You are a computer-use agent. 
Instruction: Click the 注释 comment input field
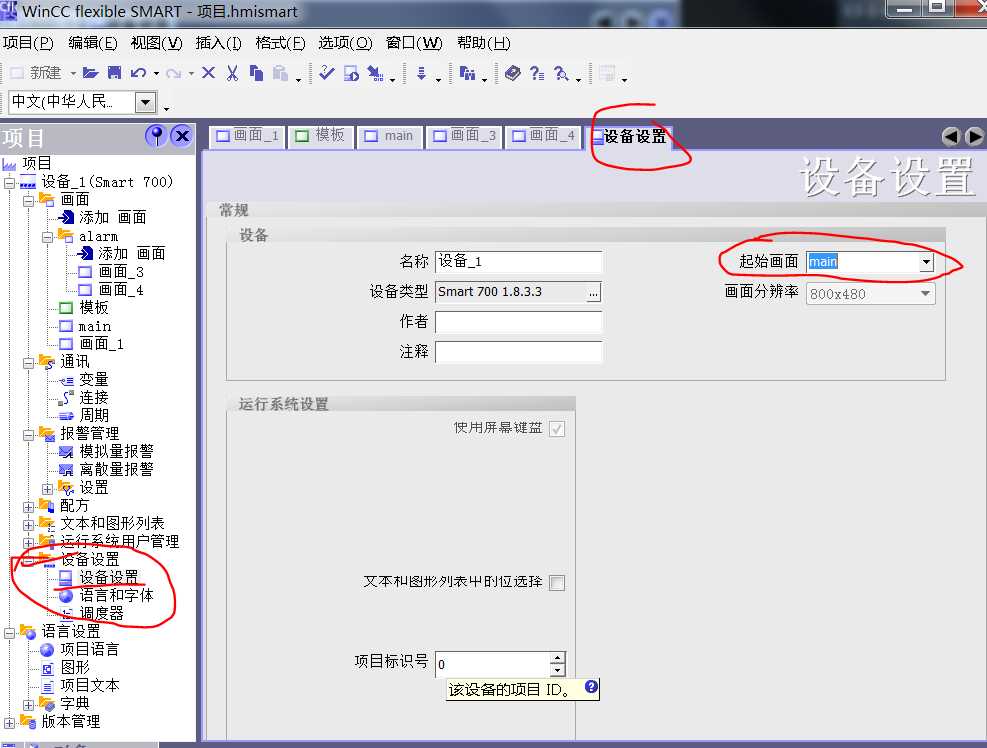(x=519, y=352)
